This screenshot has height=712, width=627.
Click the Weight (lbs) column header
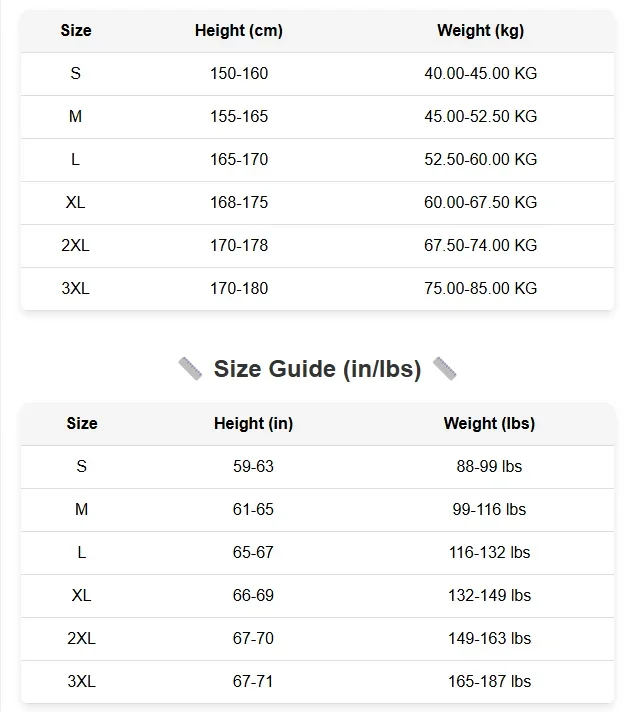point(489,424)
